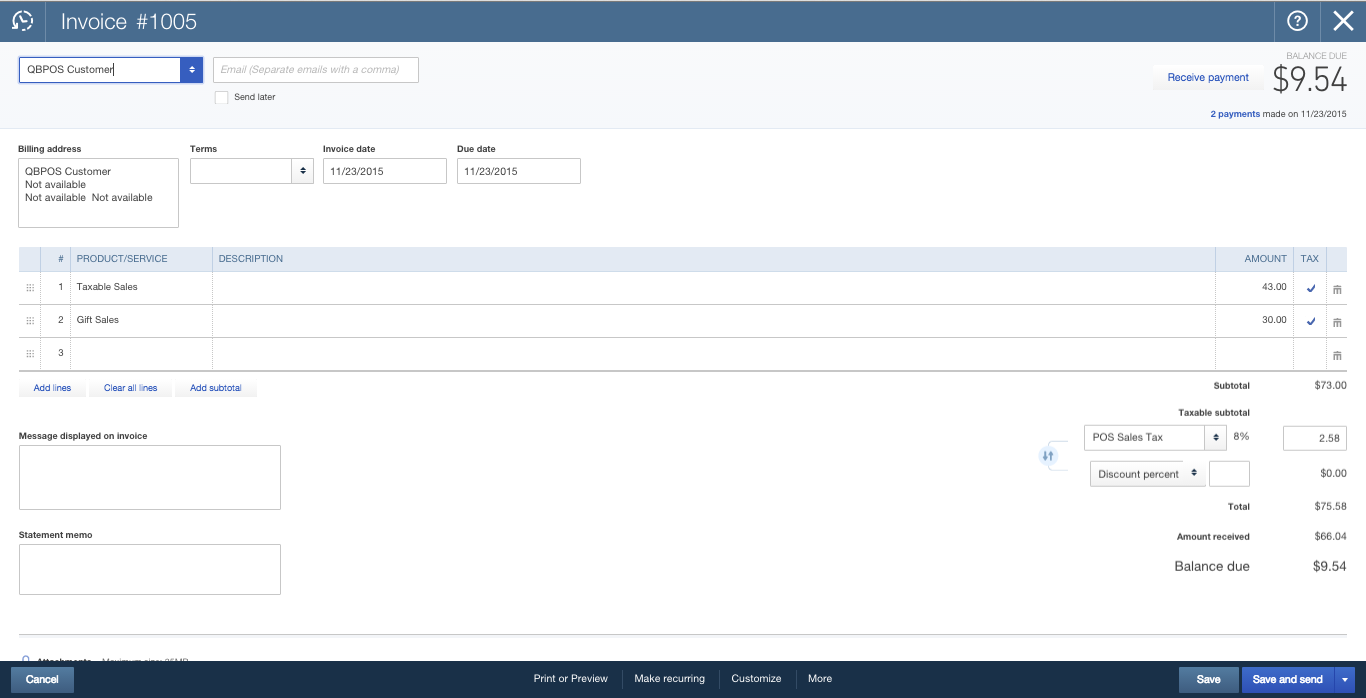Click the trash icon on empty line 3
This screenshot has height=698, width=1366.
(1337, 355)
